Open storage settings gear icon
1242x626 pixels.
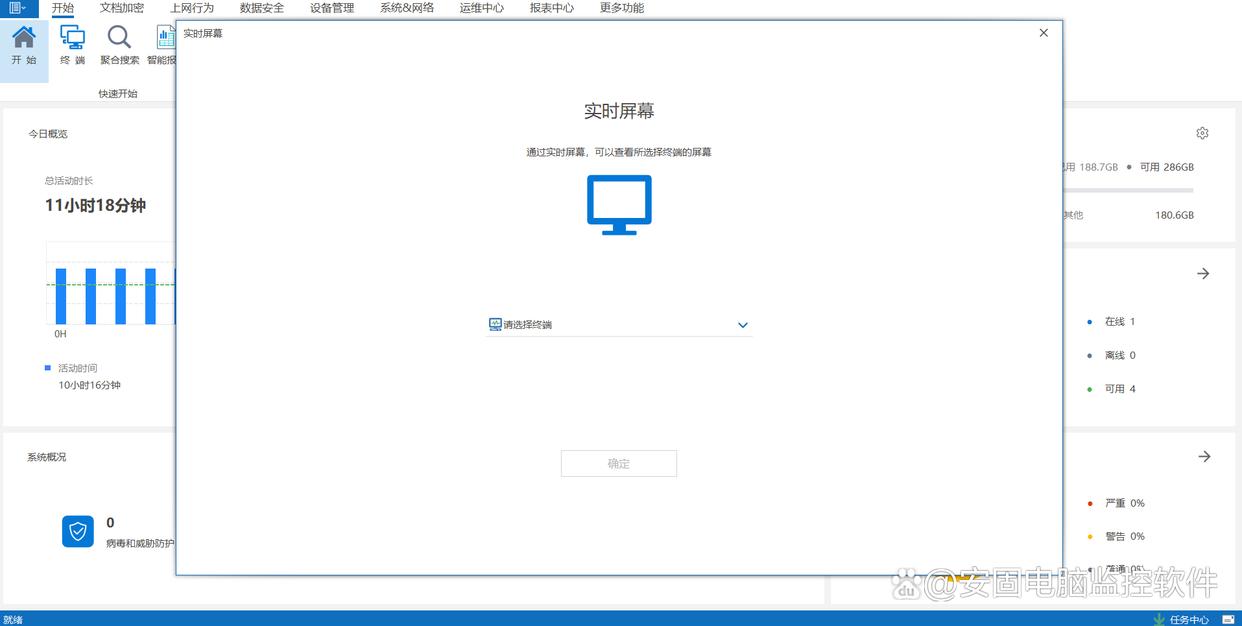point(1202,133)
